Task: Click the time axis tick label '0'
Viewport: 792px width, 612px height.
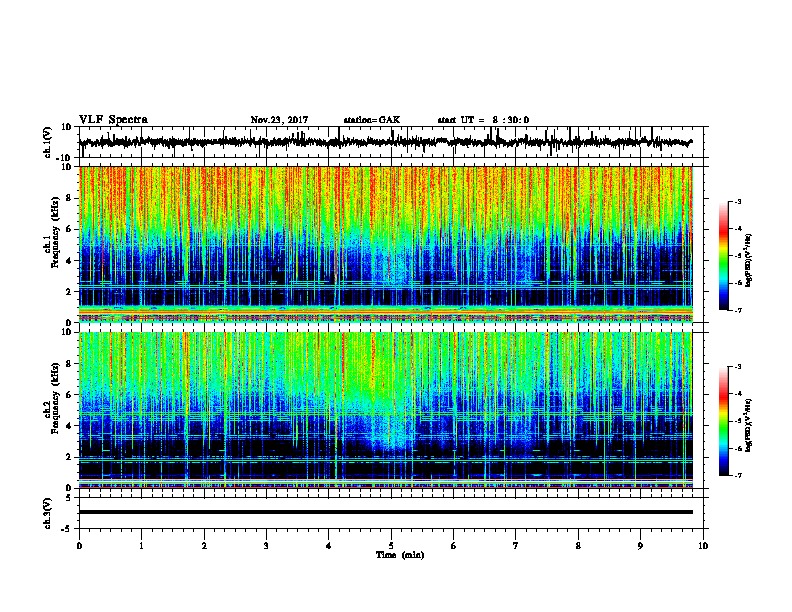Action: point(79,546)
